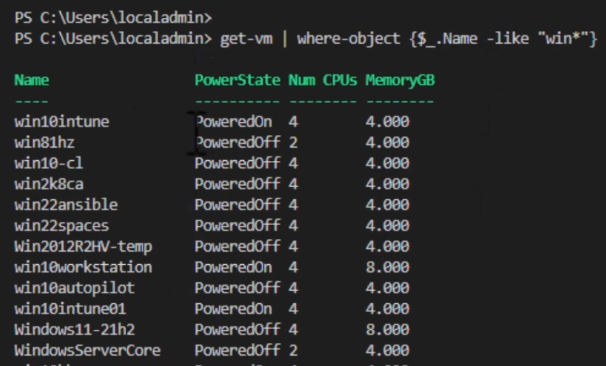Image resolution: width=606 pixels, height=366 pixels.
Task: Click the win10workstation VM name
Action: (x=83, y=267)
